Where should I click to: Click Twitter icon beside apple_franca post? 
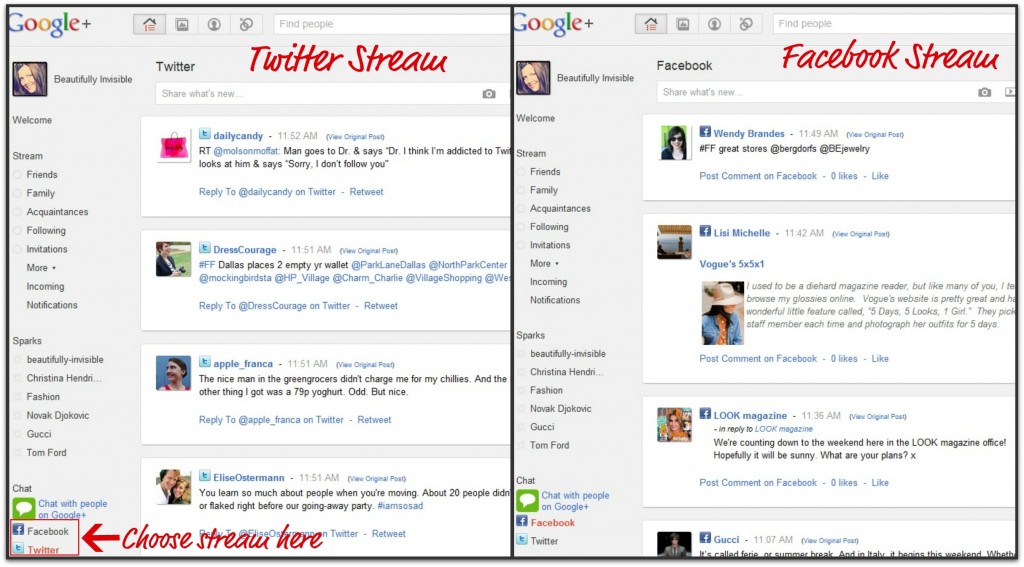click(204, 363)
